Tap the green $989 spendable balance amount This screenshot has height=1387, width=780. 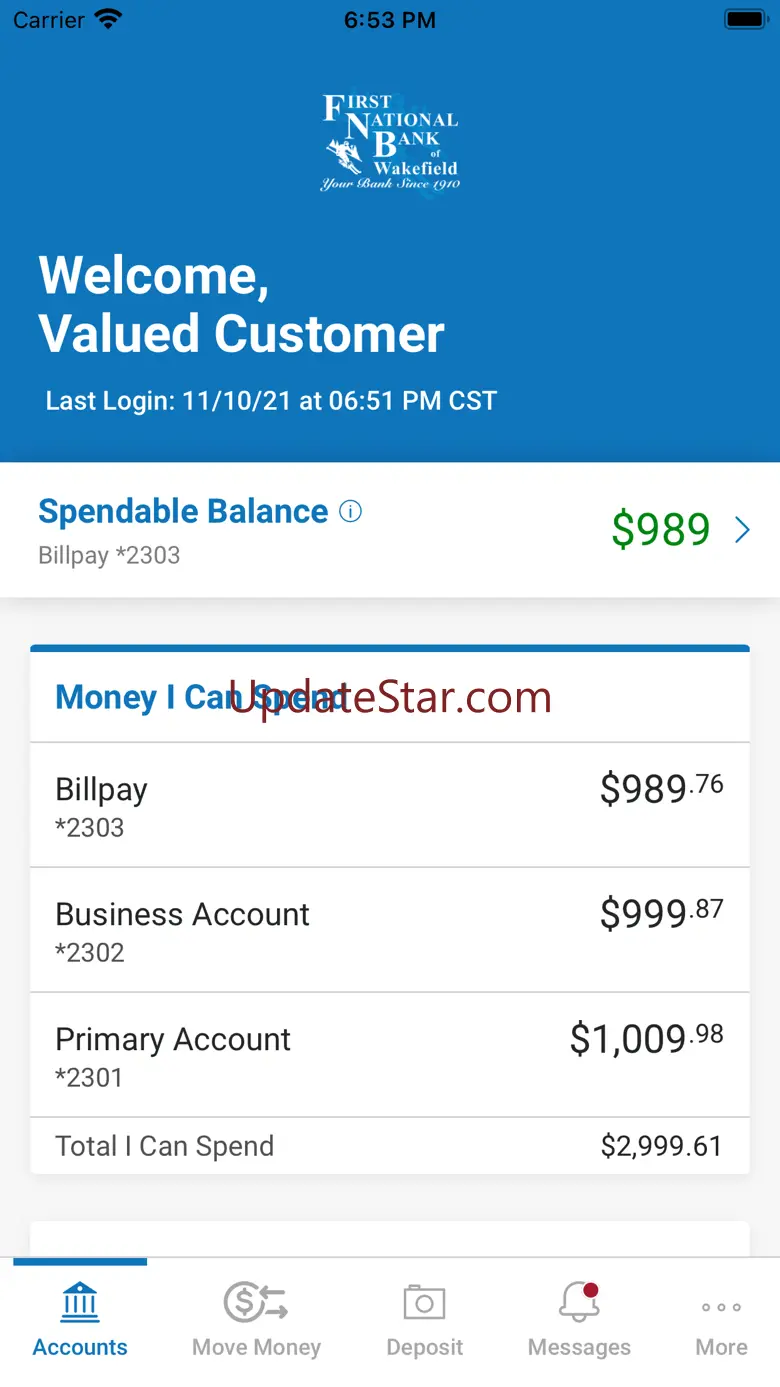[x=660, y=530]
